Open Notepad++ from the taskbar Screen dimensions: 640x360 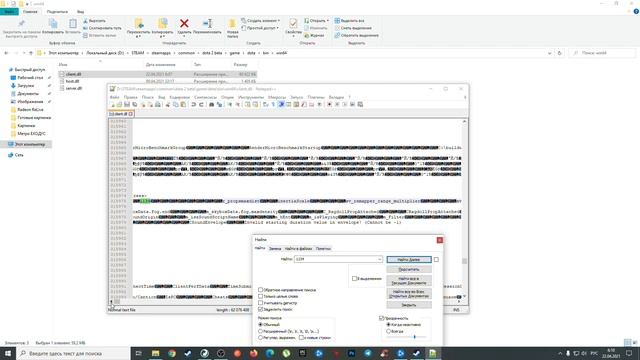tap(433, 353)
